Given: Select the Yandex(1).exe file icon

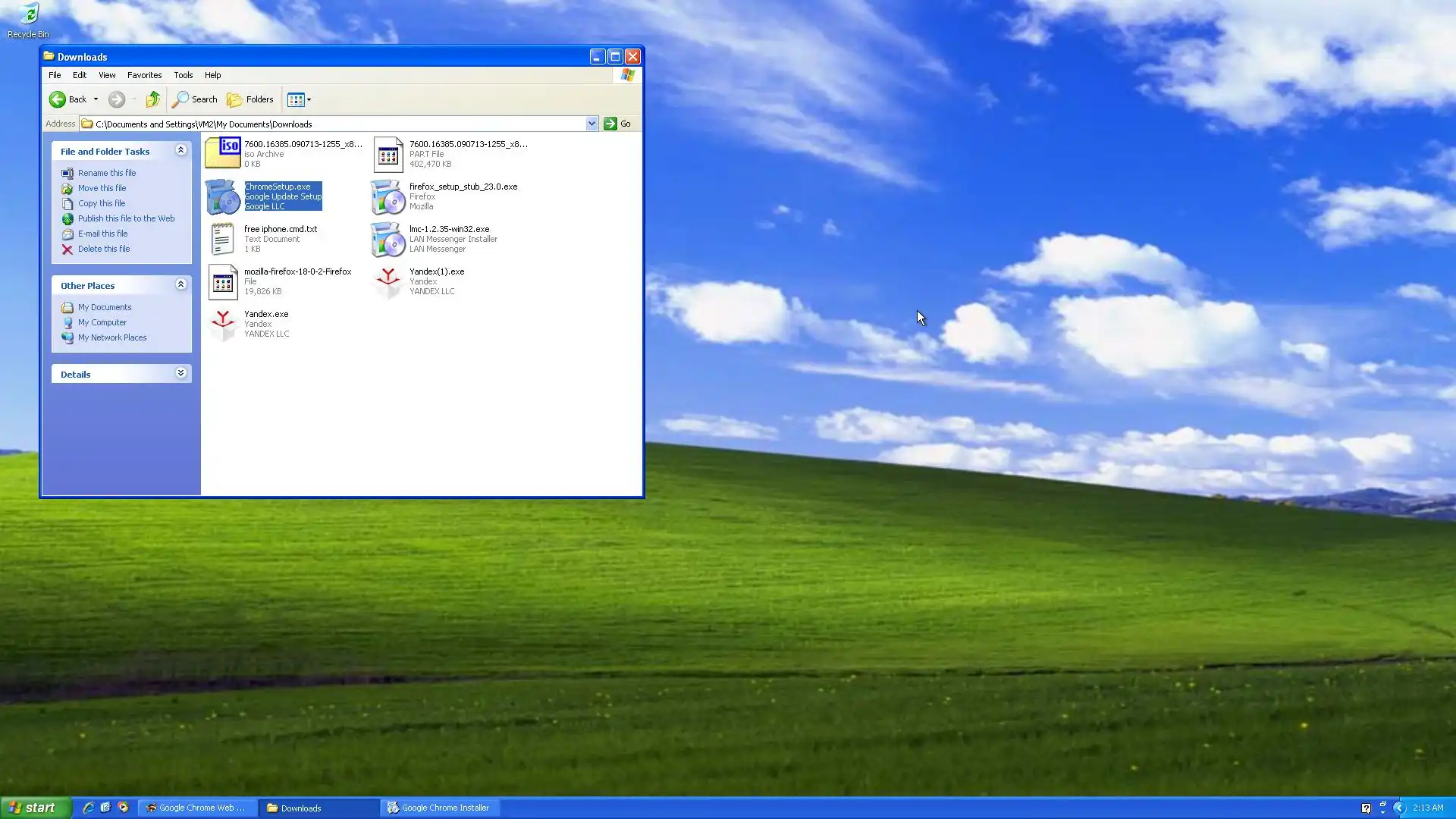Looking at the screenshot, I should pyautogui.click(x=388, y=282).
